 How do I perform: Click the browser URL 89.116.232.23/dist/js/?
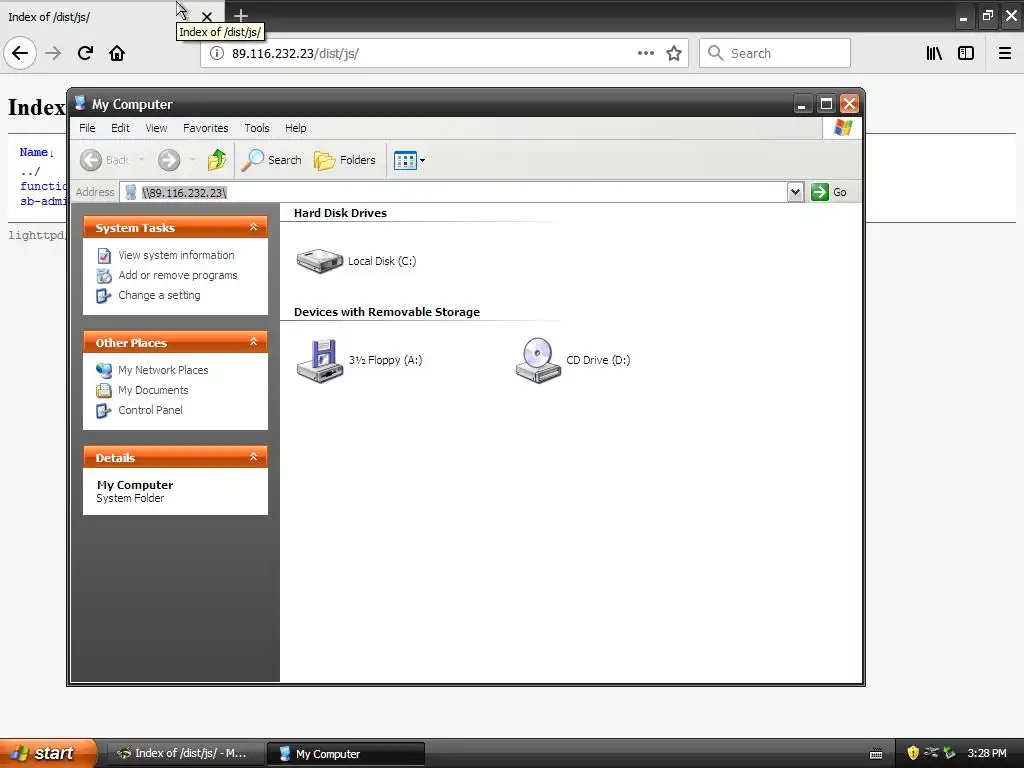(295, 54)
